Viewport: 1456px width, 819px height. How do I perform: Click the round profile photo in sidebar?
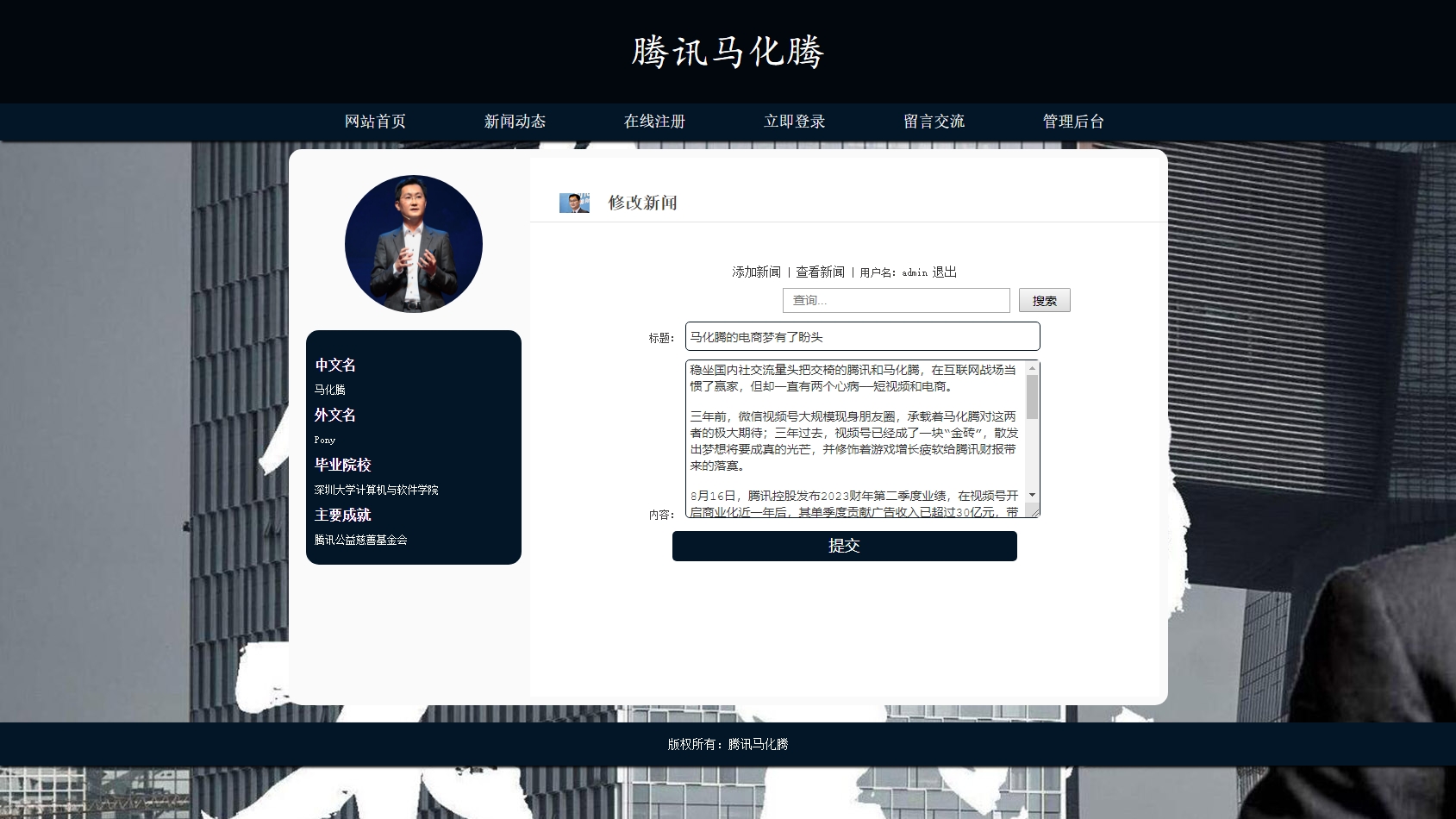[x=414, y=244]
